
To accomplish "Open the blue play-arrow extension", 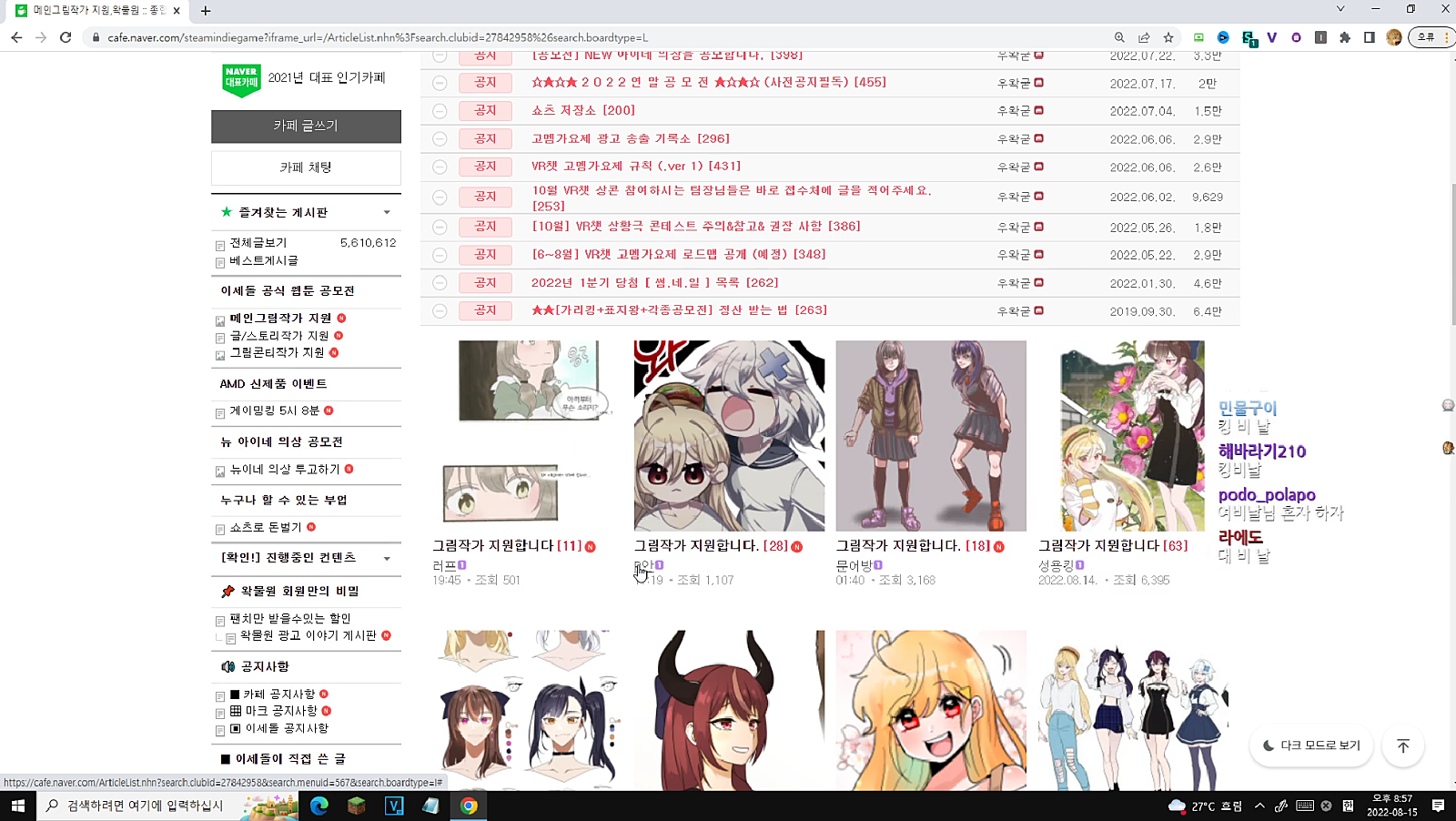I will 1223,37.
